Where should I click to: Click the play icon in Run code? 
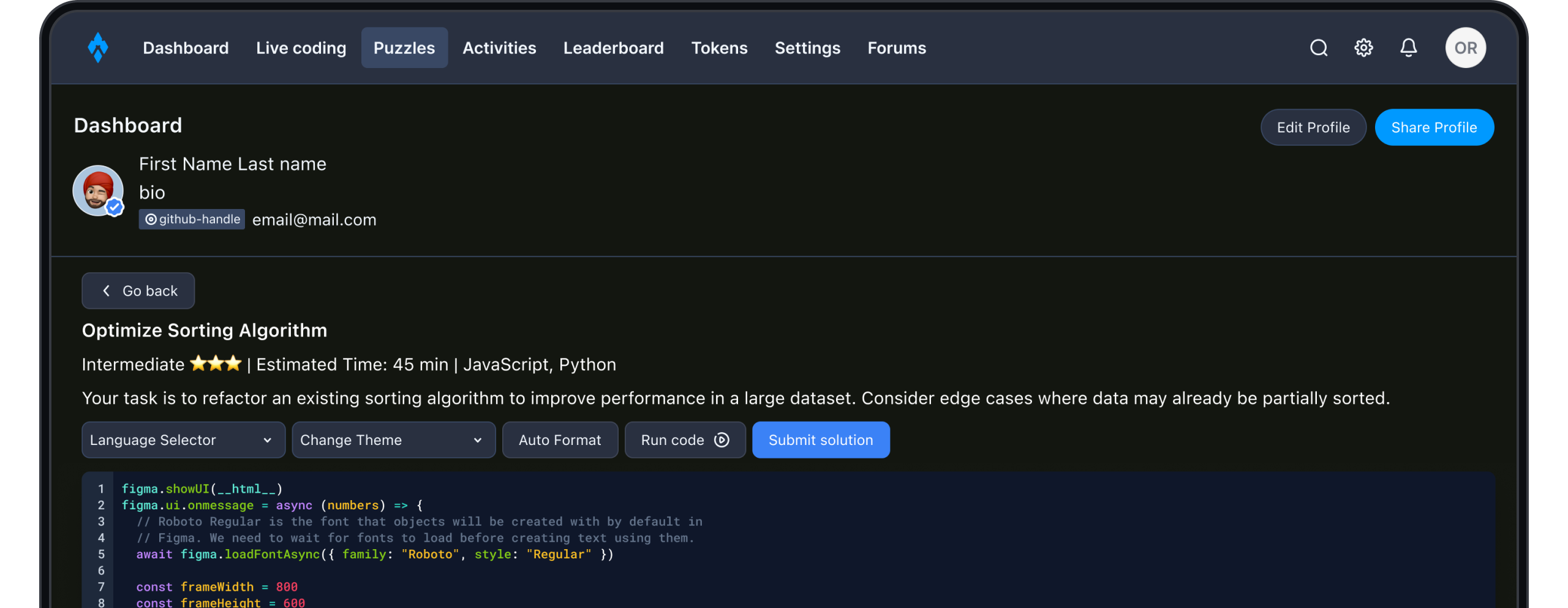tap(722, 440)
